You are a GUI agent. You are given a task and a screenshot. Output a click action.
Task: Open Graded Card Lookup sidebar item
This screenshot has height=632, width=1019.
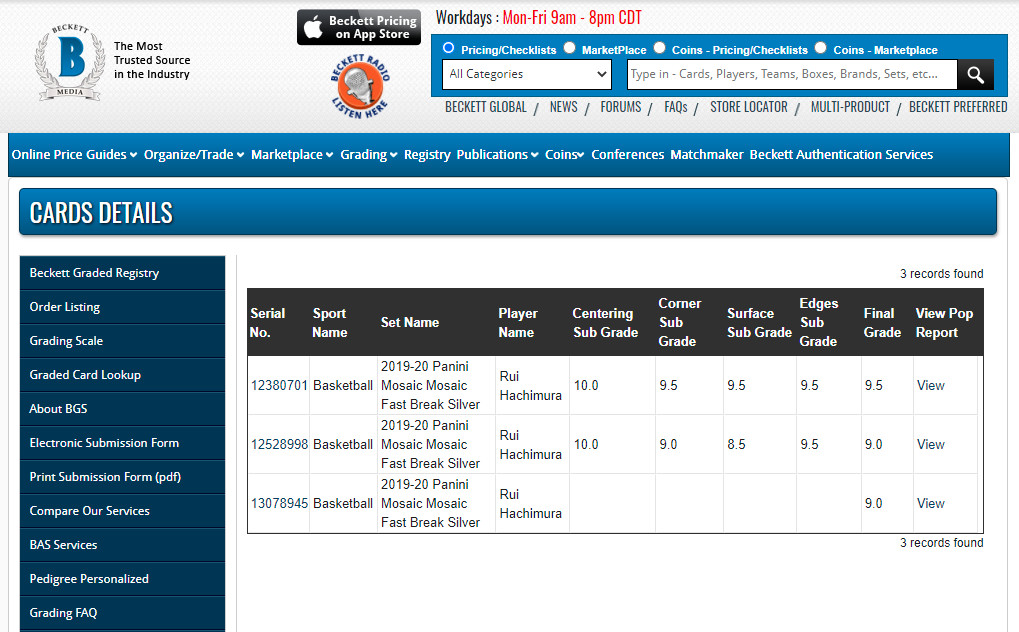point(122,375)
